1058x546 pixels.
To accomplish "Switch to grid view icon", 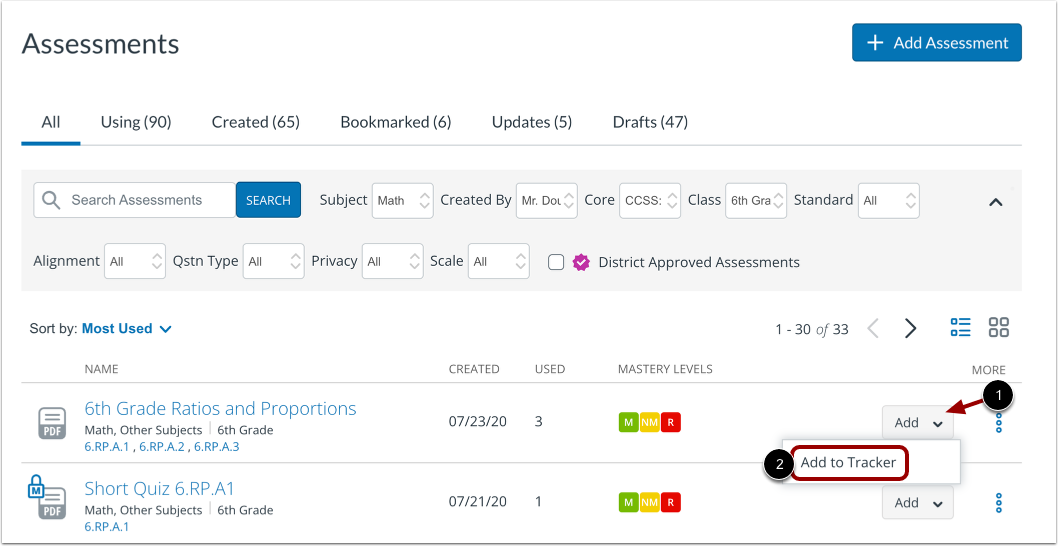I will (999, 328).
